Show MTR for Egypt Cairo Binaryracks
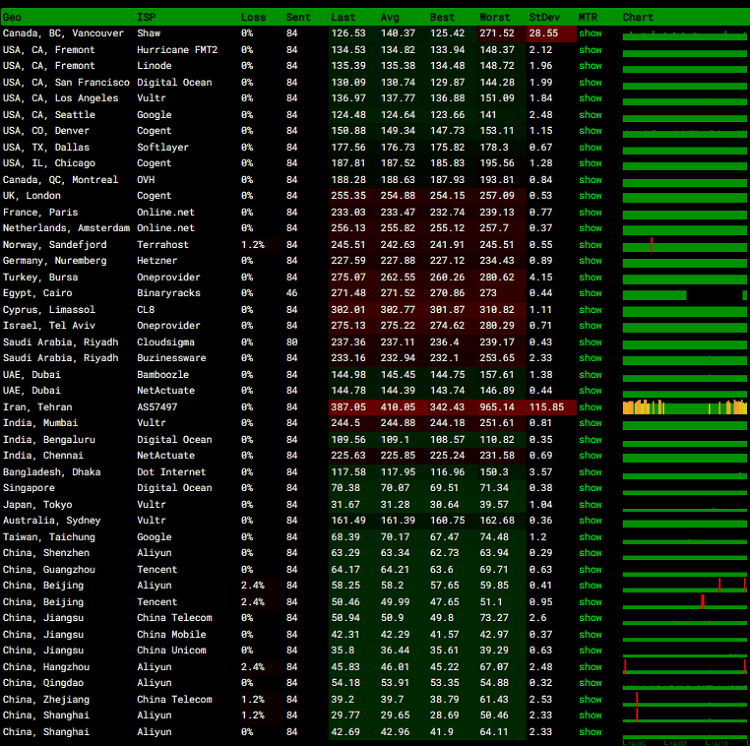The width and height of the screenshot is (750, 746). pyautogui.click(x=590, y=293)
